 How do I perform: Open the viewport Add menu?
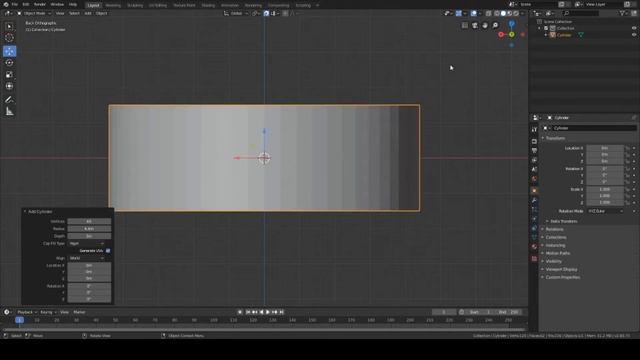pos(88,13)
